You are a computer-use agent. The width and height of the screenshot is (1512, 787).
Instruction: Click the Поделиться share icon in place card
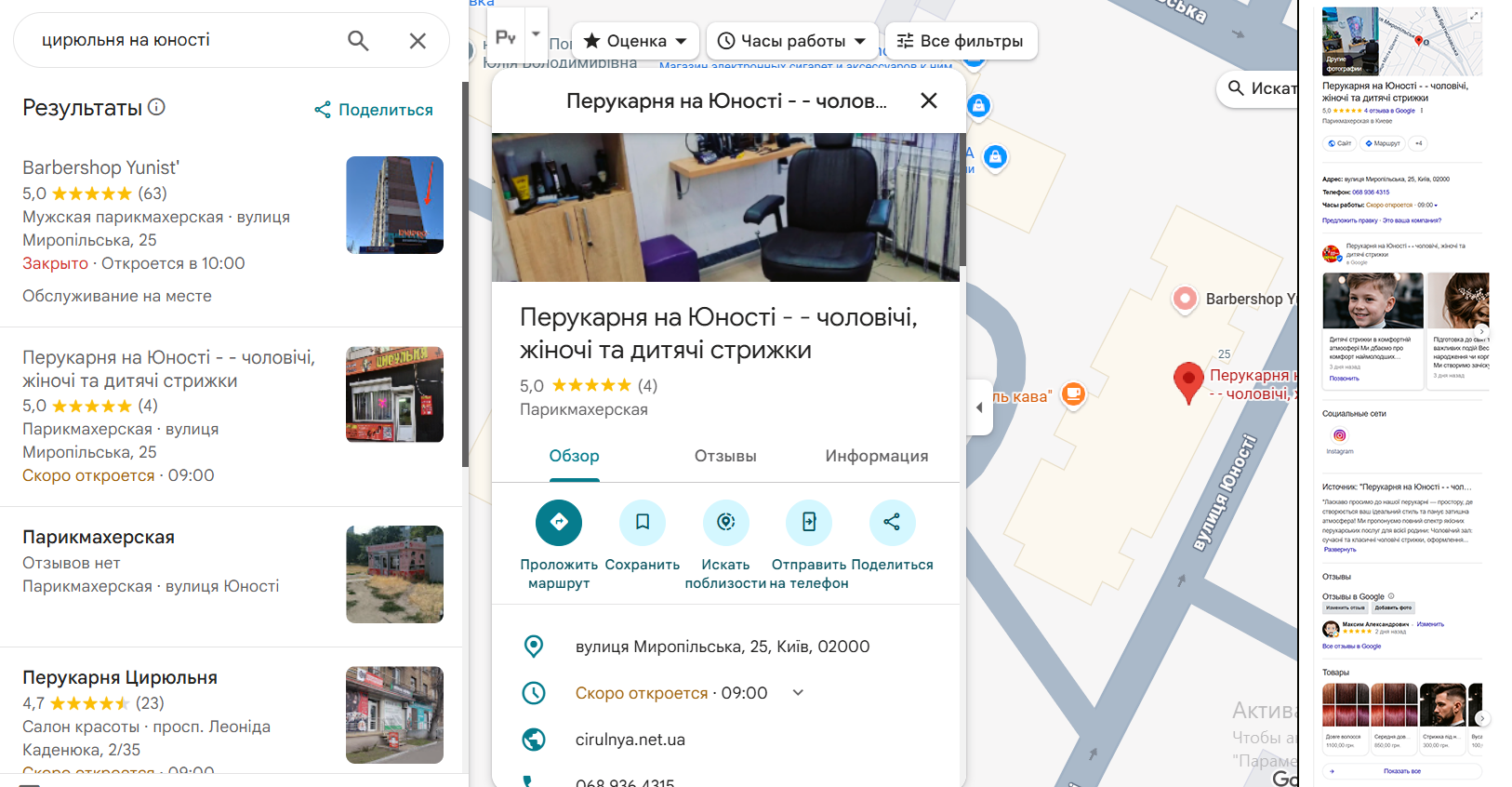(x=892, y=523)
